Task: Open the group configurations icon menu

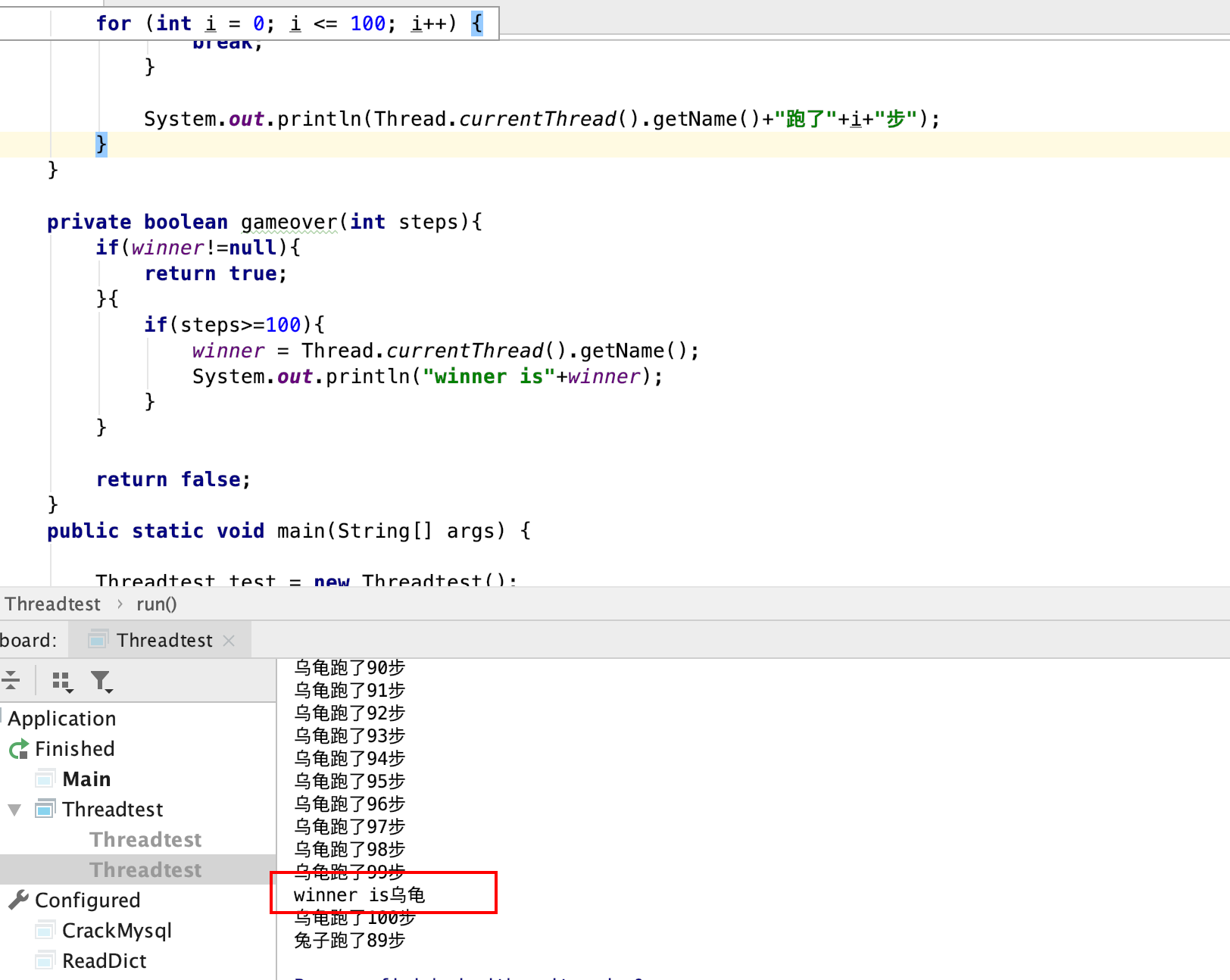Action: [x=63, y=682]
